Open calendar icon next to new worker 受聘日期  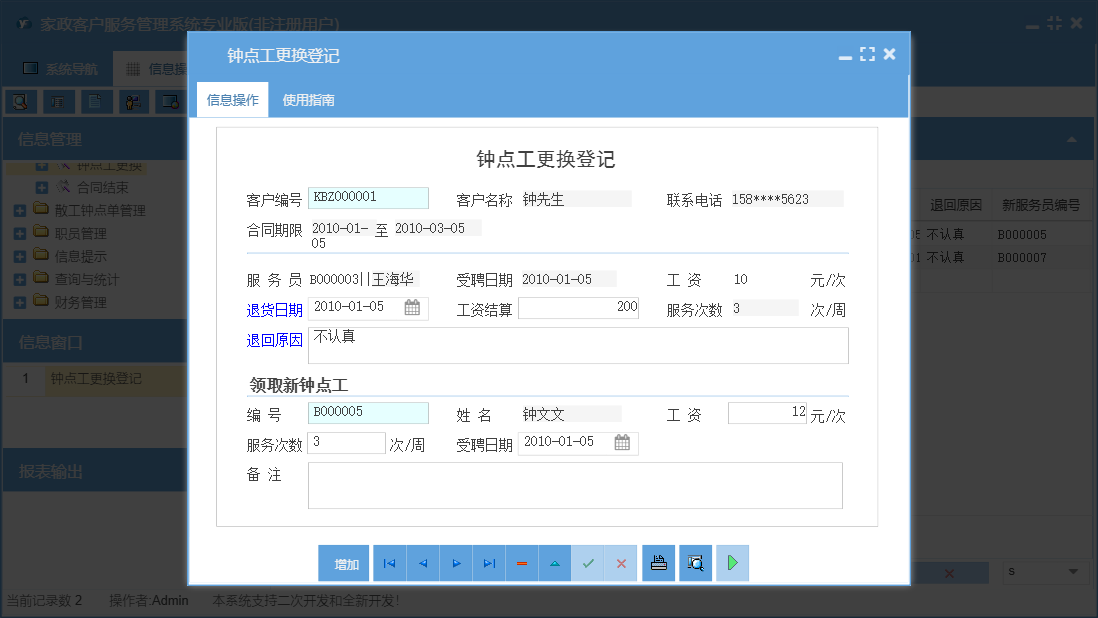[x=621, y=441]
